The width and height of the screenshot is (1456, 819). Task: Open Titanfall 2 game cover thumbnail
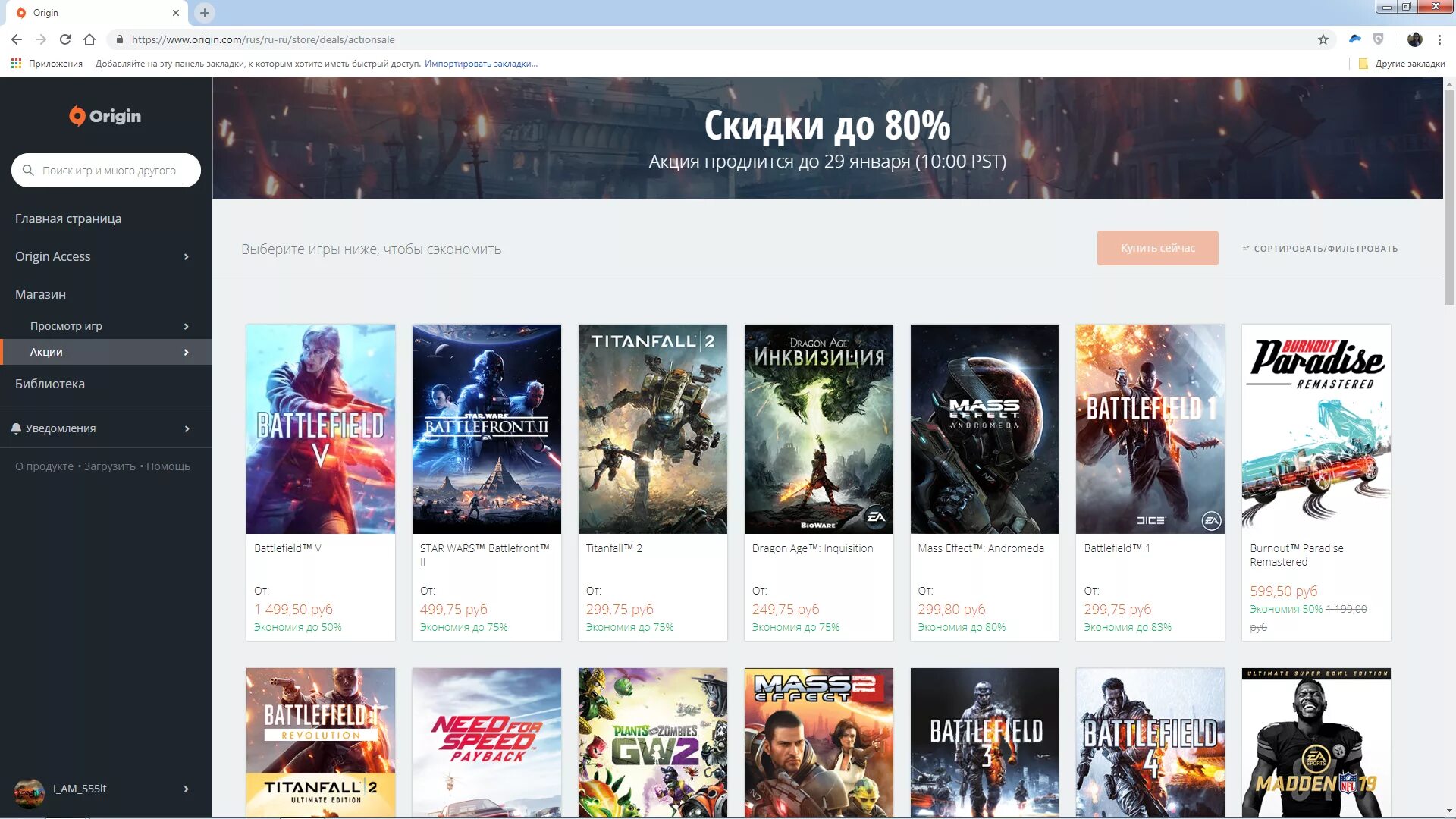[652, 429]
